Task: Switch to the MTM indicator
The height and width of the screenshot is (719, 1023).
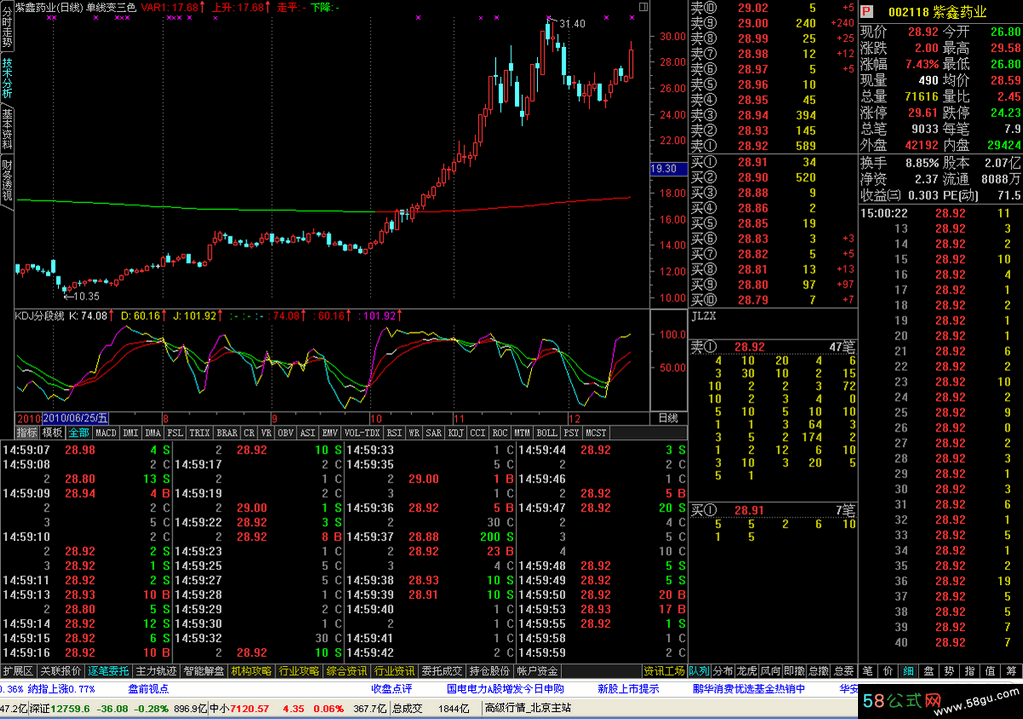Action: point(523,433)
